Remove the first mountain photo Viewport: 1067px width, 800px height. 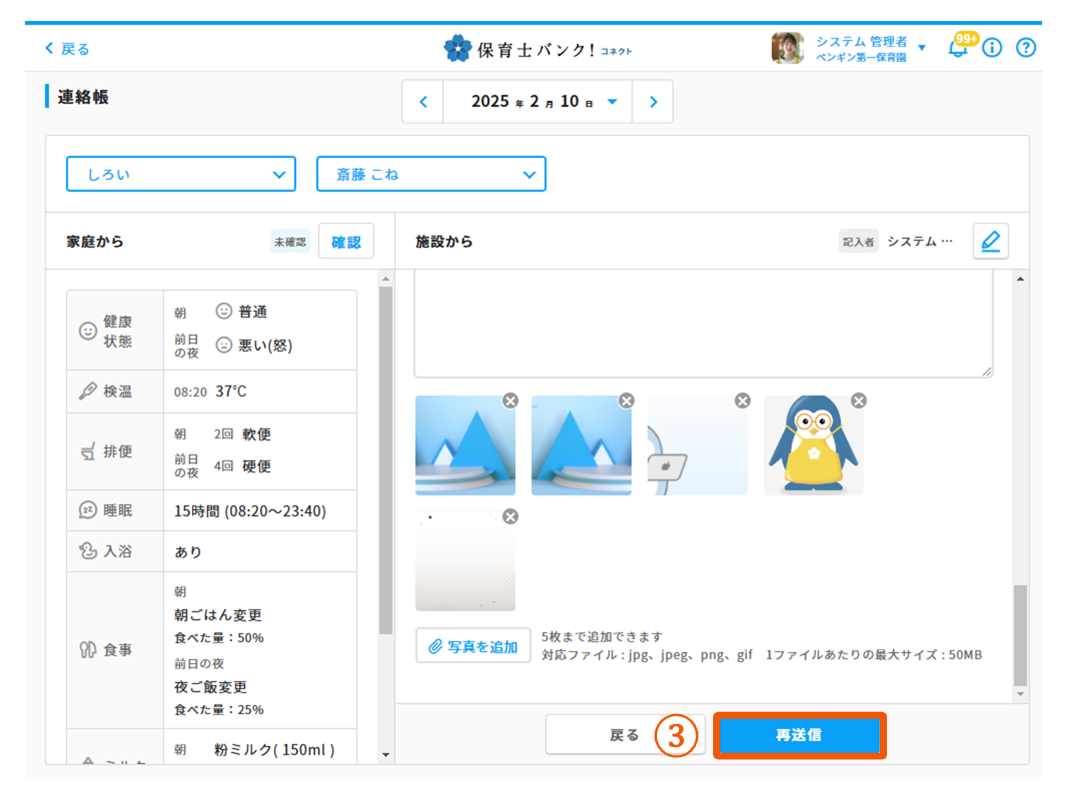tap(510, 401)
